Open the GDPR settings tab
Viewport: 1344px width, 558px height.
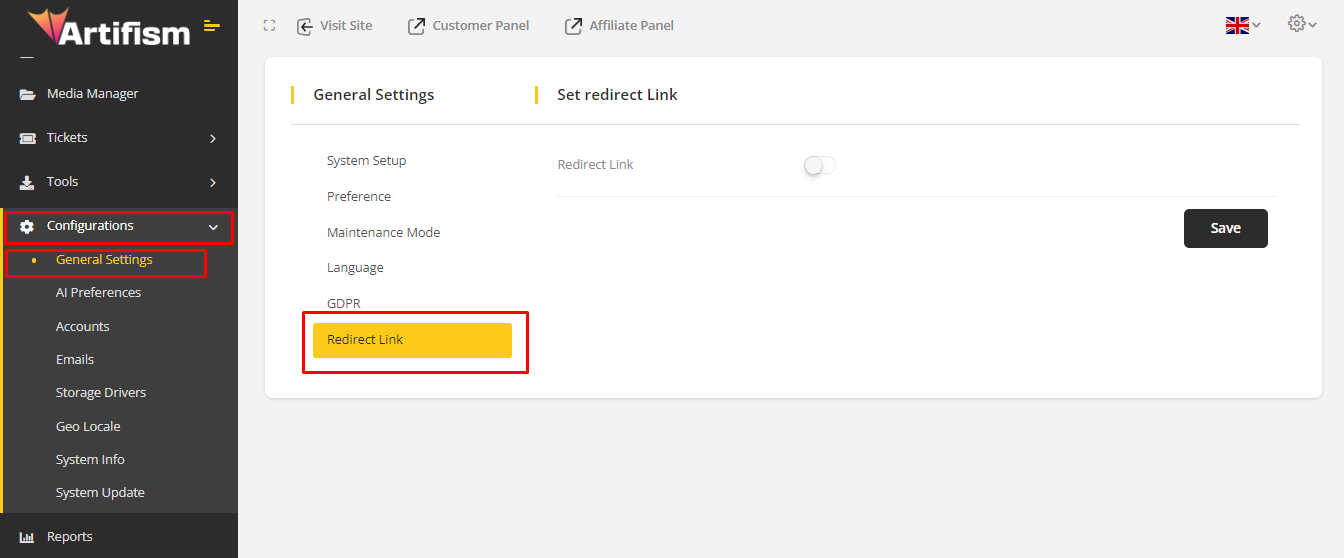(343, 303)
